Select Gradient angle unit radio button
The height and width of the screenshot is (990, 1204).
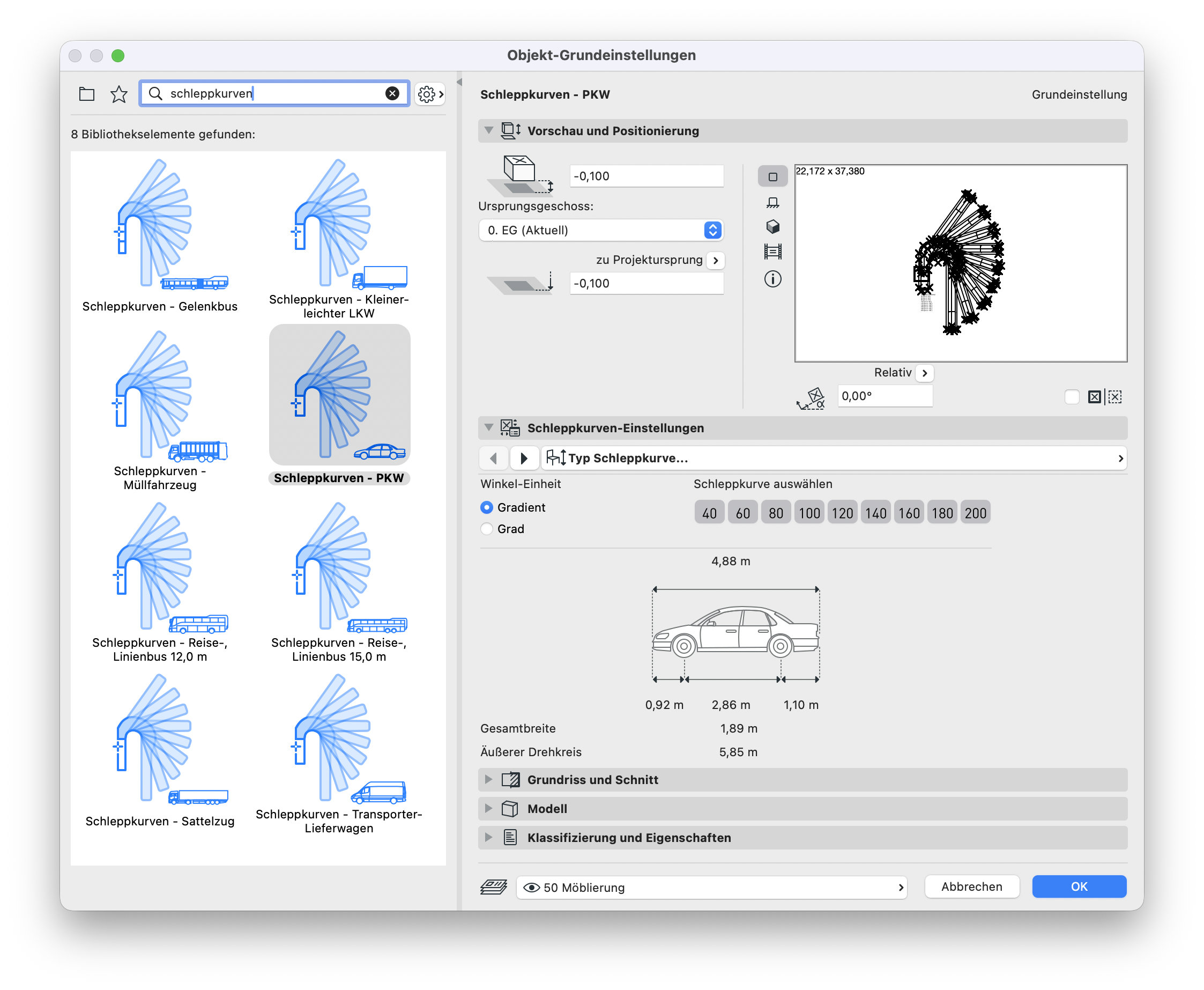coord(486,507)
